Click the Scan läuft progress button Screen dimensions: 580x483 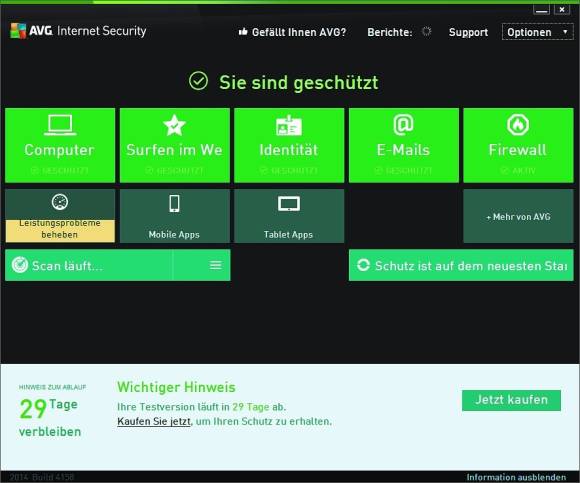click(88, 265)
